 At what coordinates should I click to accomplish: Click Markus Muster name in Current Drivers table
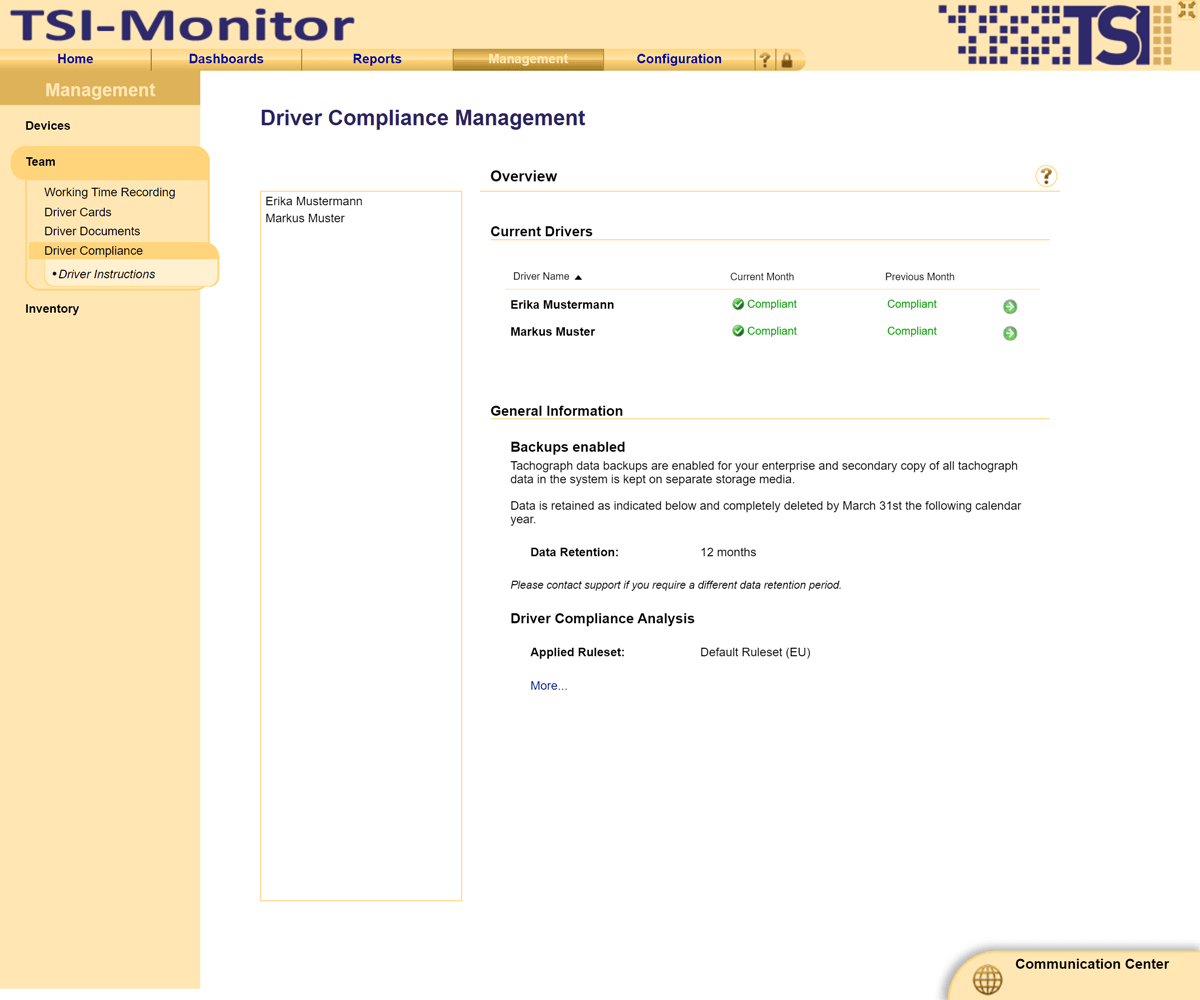click(553, 332)
